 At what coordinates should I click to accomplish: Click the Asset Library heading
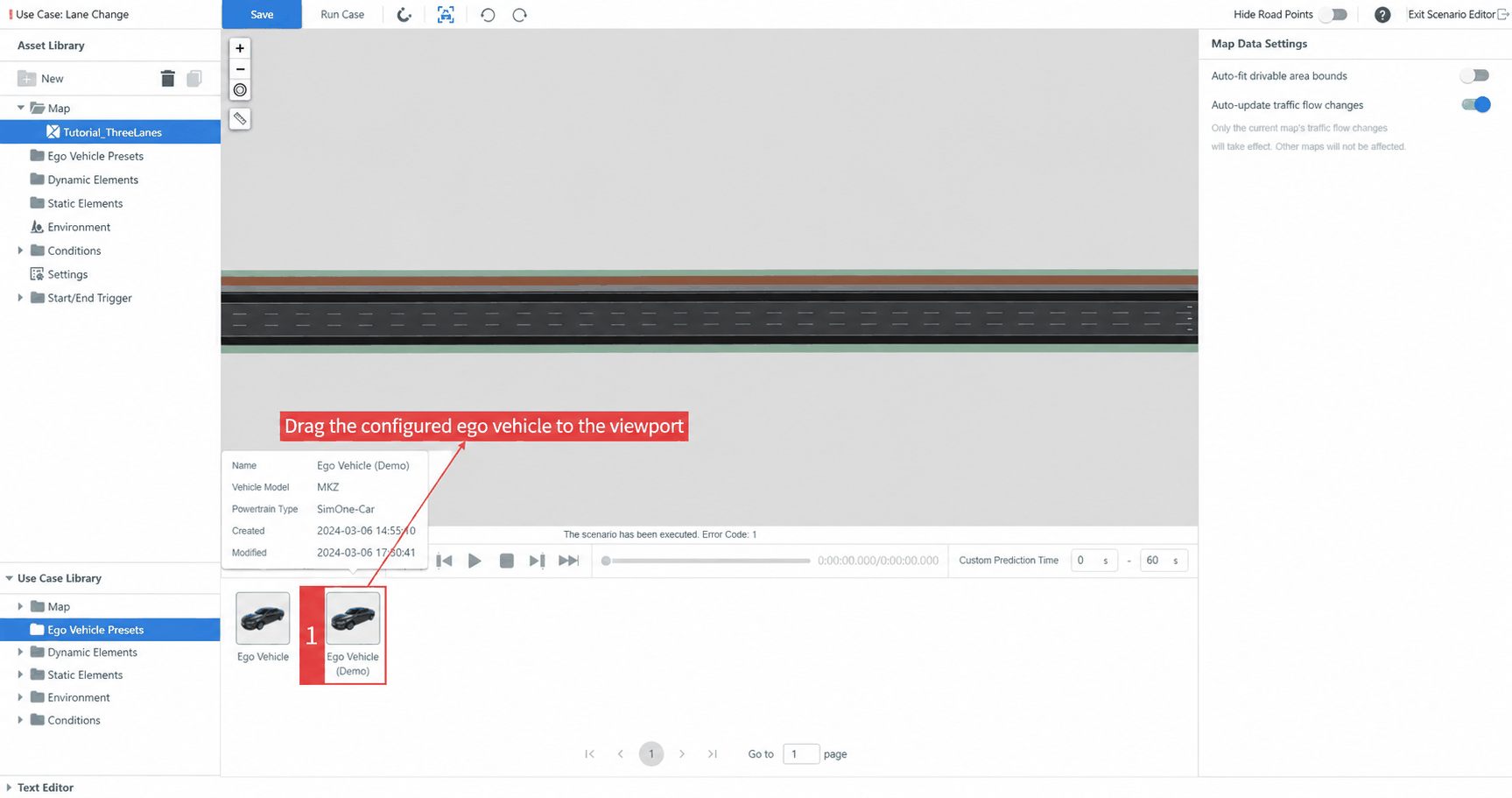click(51, 46)
